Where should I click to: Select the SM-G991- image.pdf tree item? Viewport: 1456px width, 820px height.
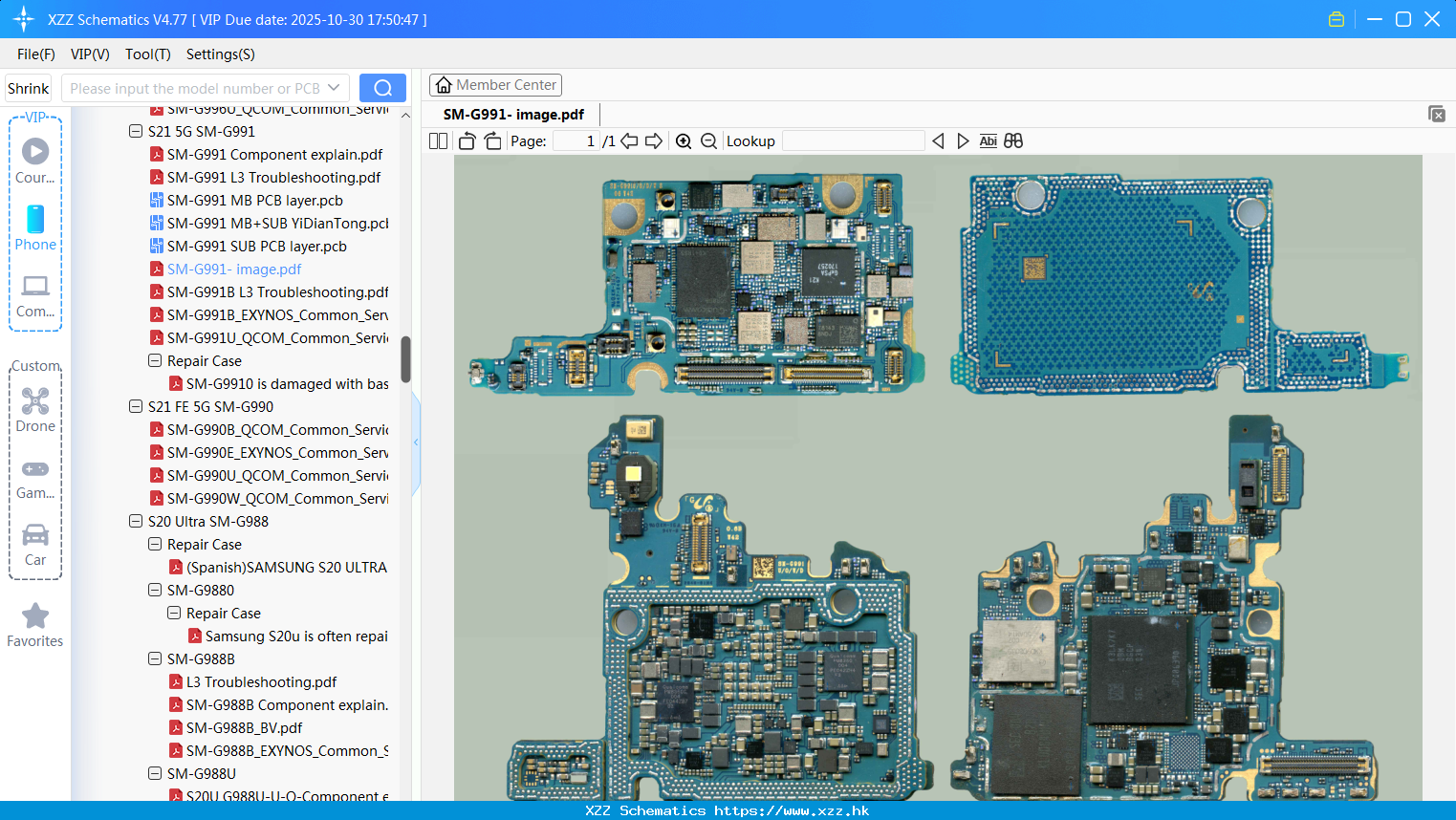coord(226,270)
